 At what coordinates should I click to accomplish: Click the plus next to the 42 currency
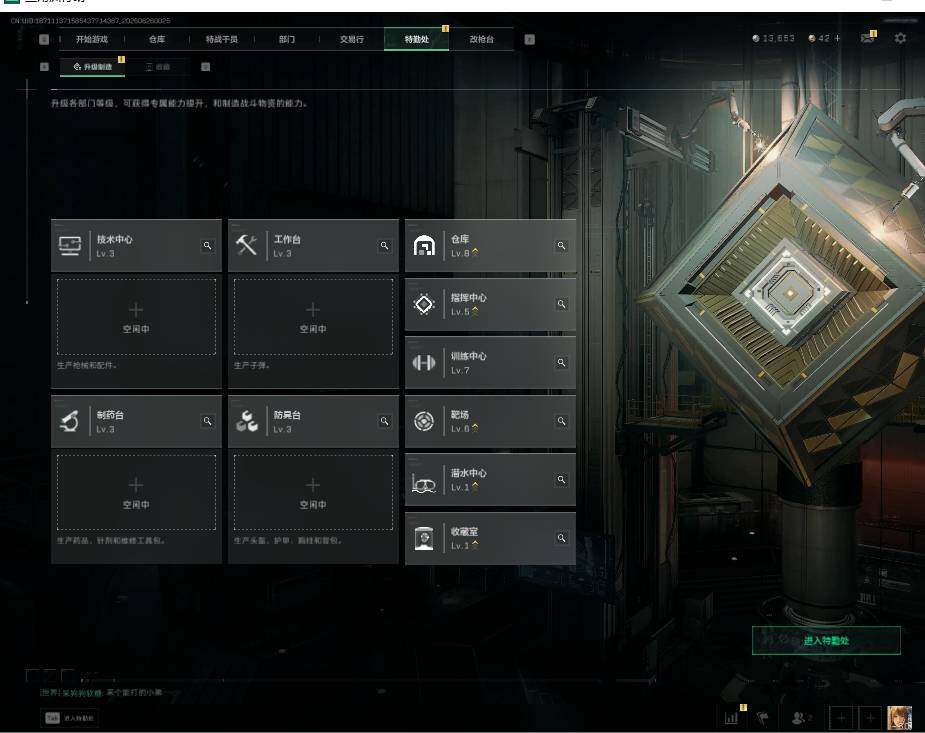pyautogui.click(x=837, y=38)
